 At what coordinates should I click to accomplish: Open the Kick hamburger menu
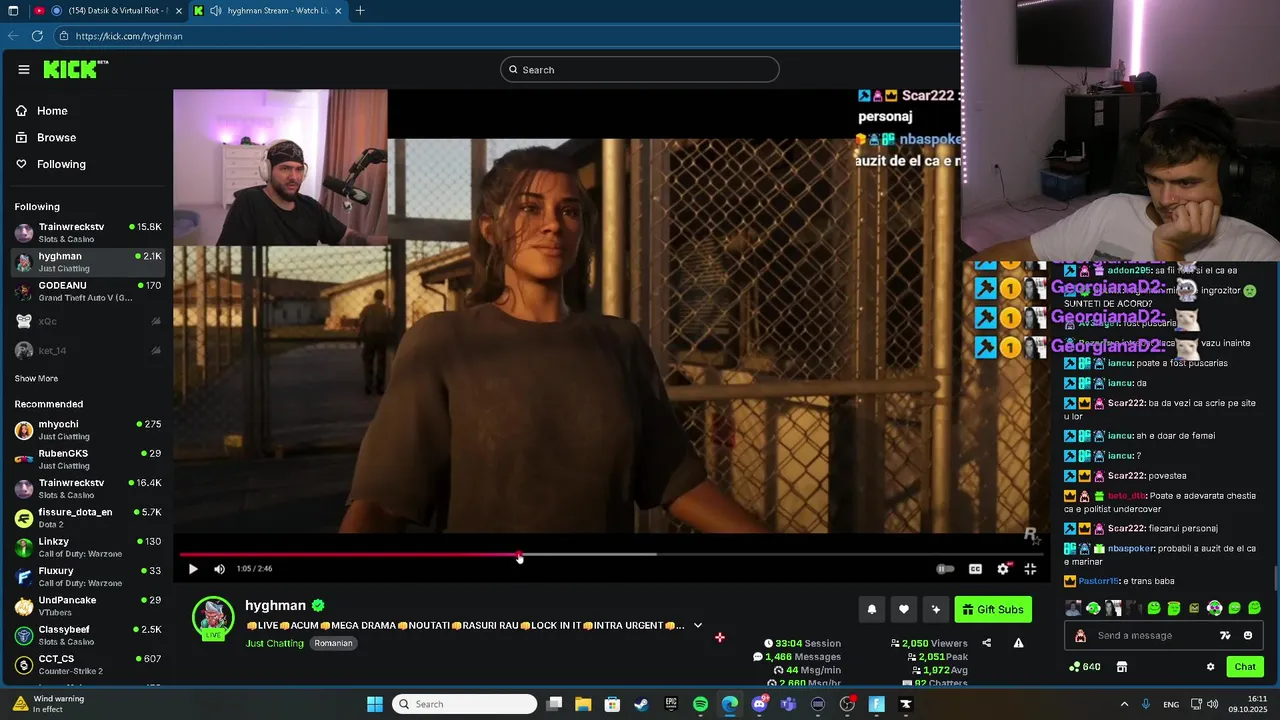click(24, 69)
